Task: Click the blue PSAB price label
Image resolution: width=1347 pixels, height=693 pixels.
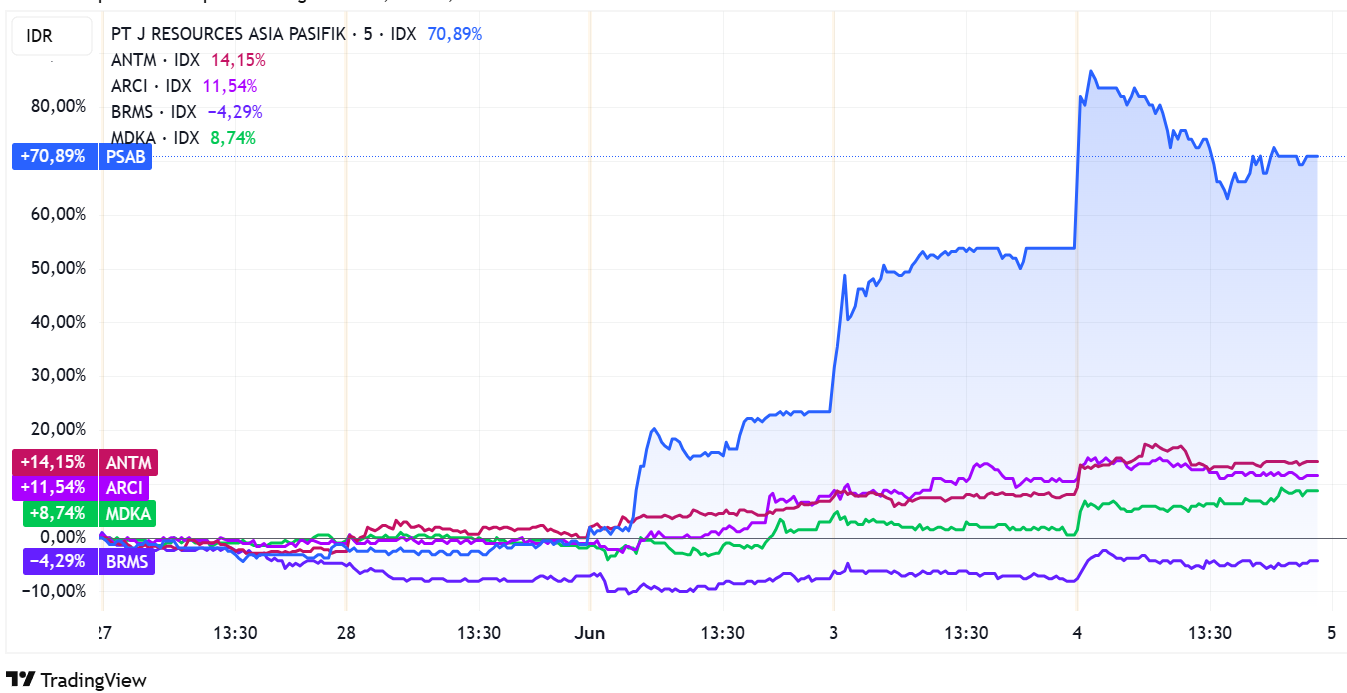Action: 125,157
